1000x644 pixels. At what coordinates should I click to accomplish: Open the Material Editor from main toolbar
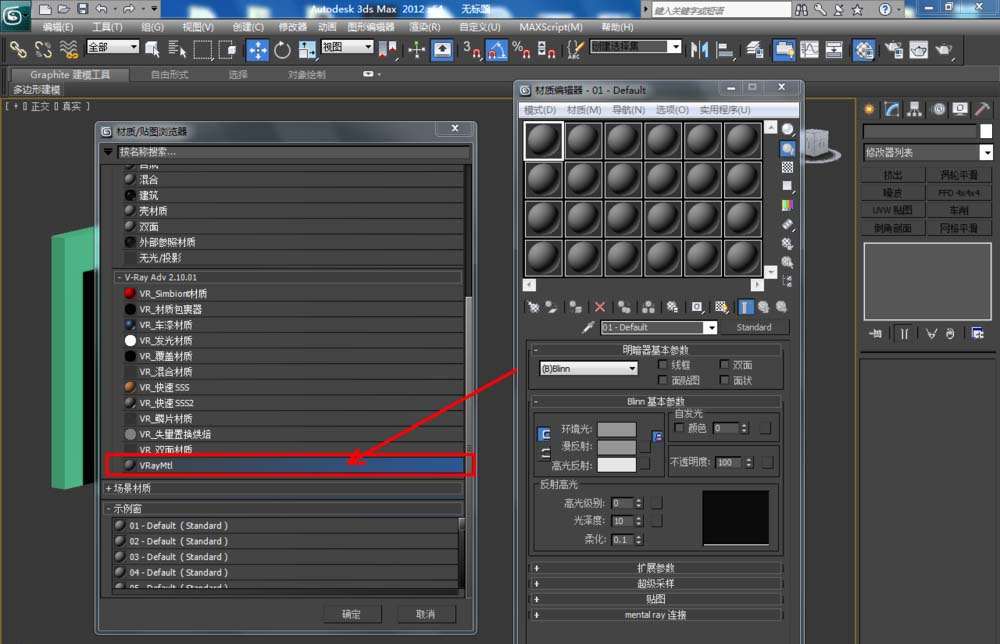[x=864, y=50]
